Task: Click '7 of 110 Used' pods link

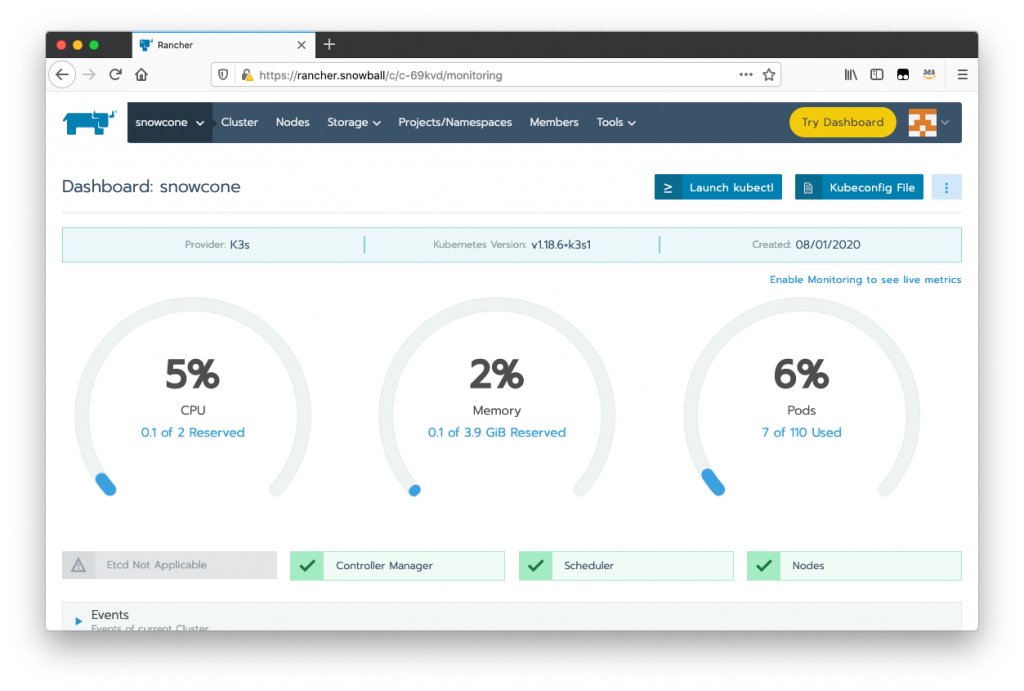Action: coord(801,432)
